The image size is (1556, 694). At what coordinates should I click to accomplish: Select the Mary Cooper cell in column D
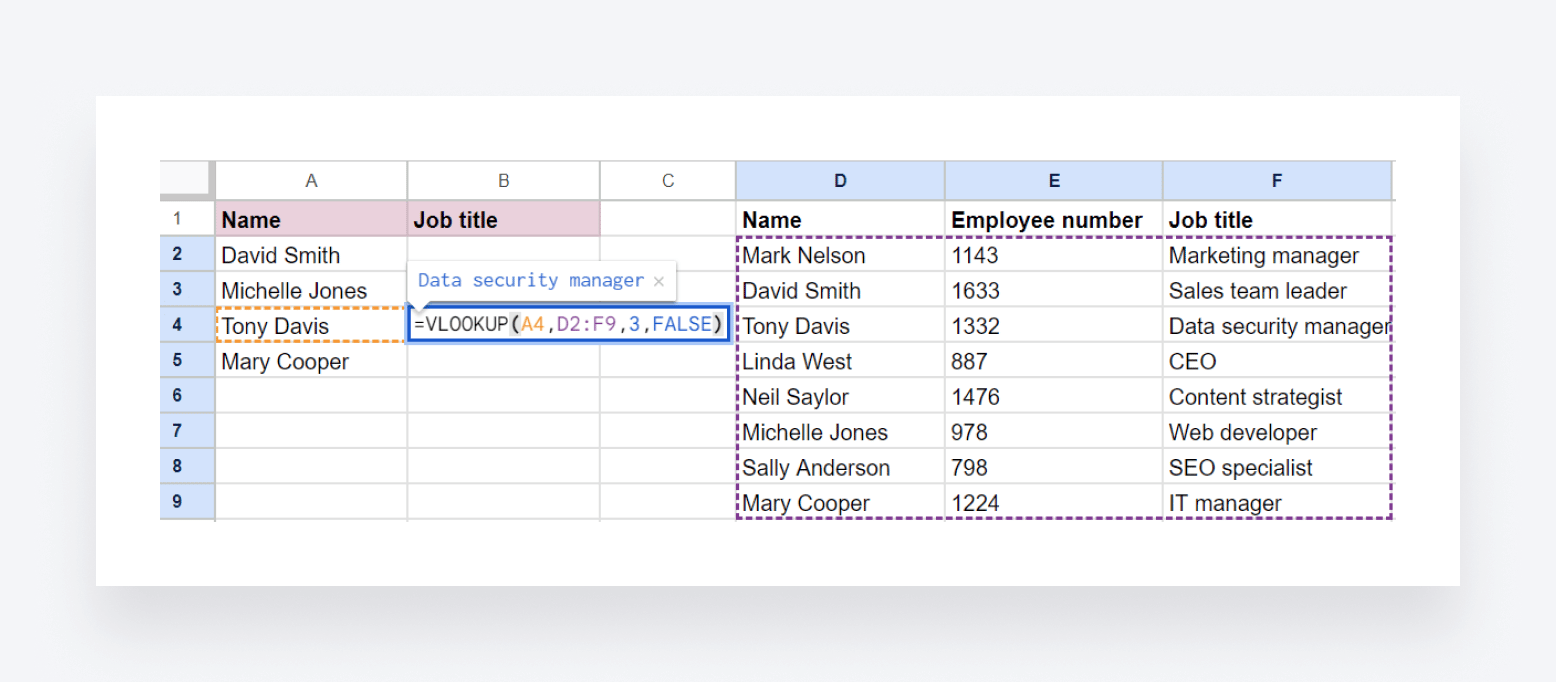840,503
